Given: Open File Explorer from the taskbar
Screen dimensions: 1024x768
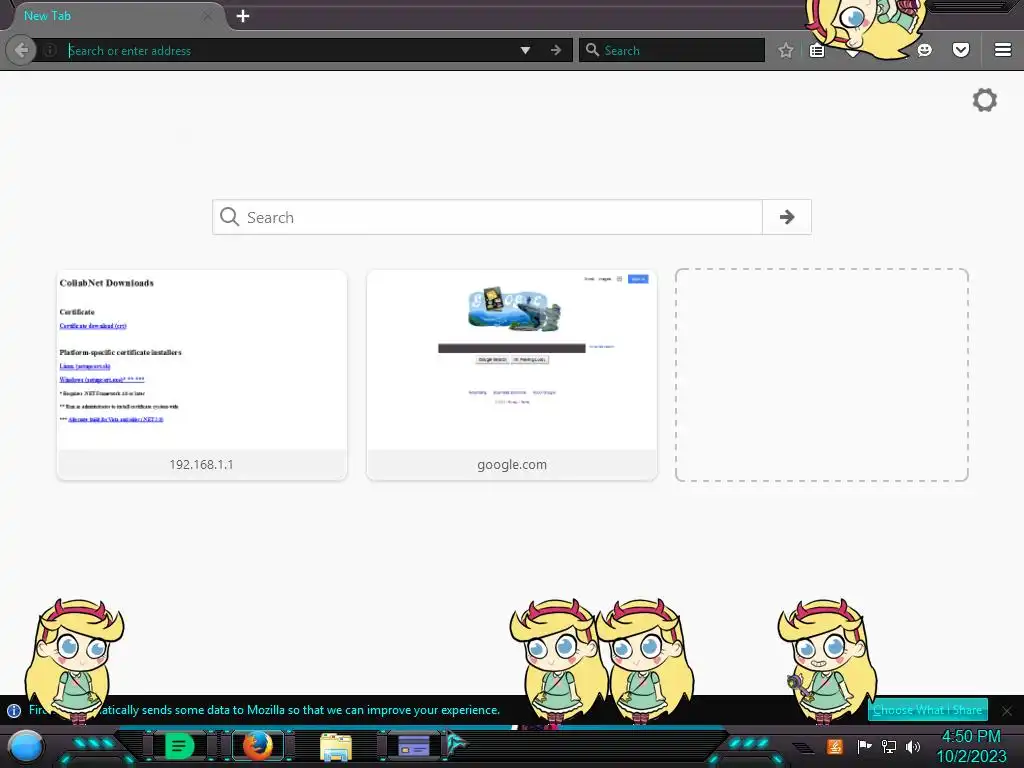Looking at the screenshot, I should pos(336,747).
